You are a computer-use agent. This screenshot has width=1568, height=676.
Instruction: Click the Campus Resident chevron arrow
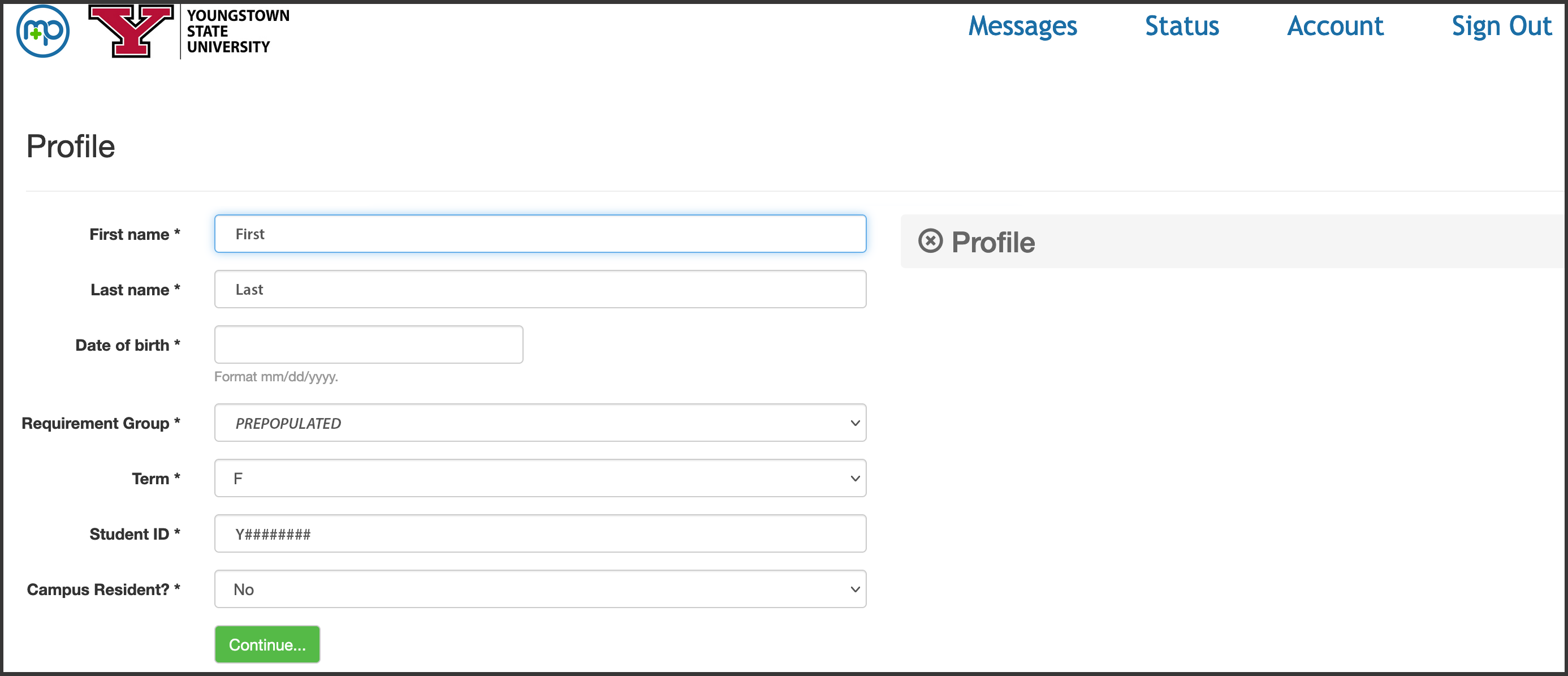click(855, 589)
